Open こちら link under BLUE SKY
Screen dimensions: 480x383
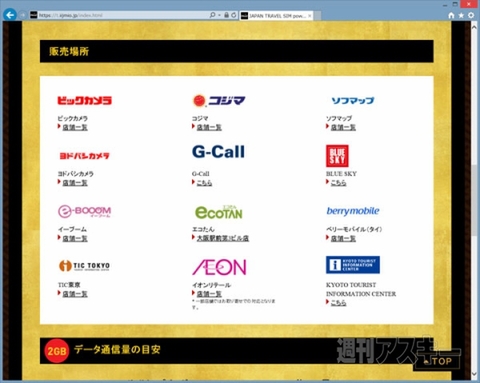click(x=338, y=183)
